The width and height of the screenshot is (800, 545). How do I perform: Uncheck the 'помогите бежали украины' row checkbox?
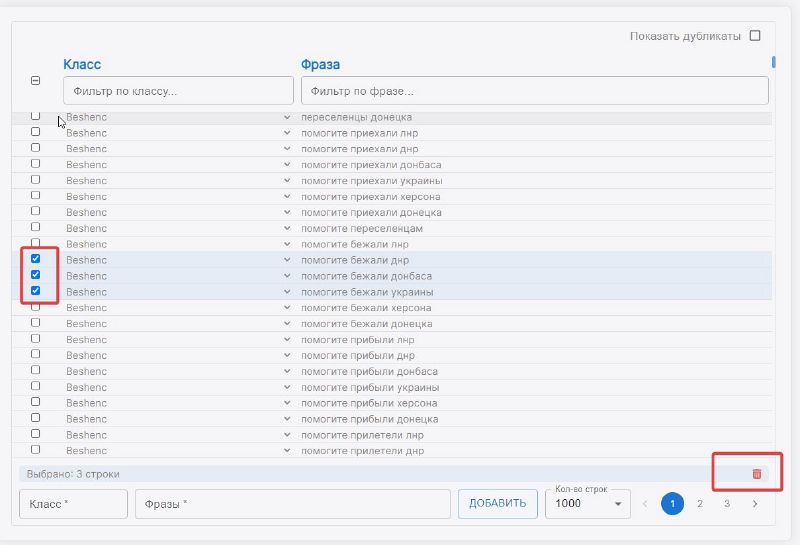[x=36, y=291]
